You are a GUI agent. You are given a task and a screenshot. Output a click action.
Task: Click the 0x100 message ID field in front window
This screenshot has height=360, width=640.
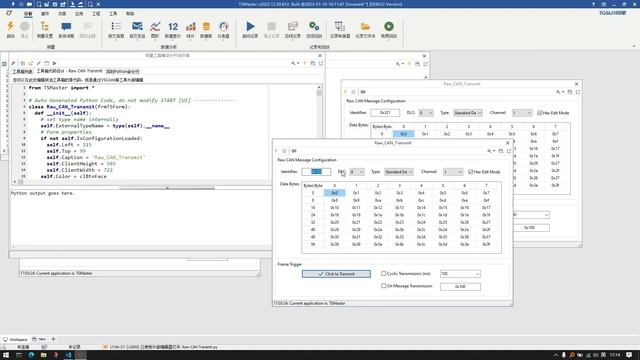pos(460,287)
